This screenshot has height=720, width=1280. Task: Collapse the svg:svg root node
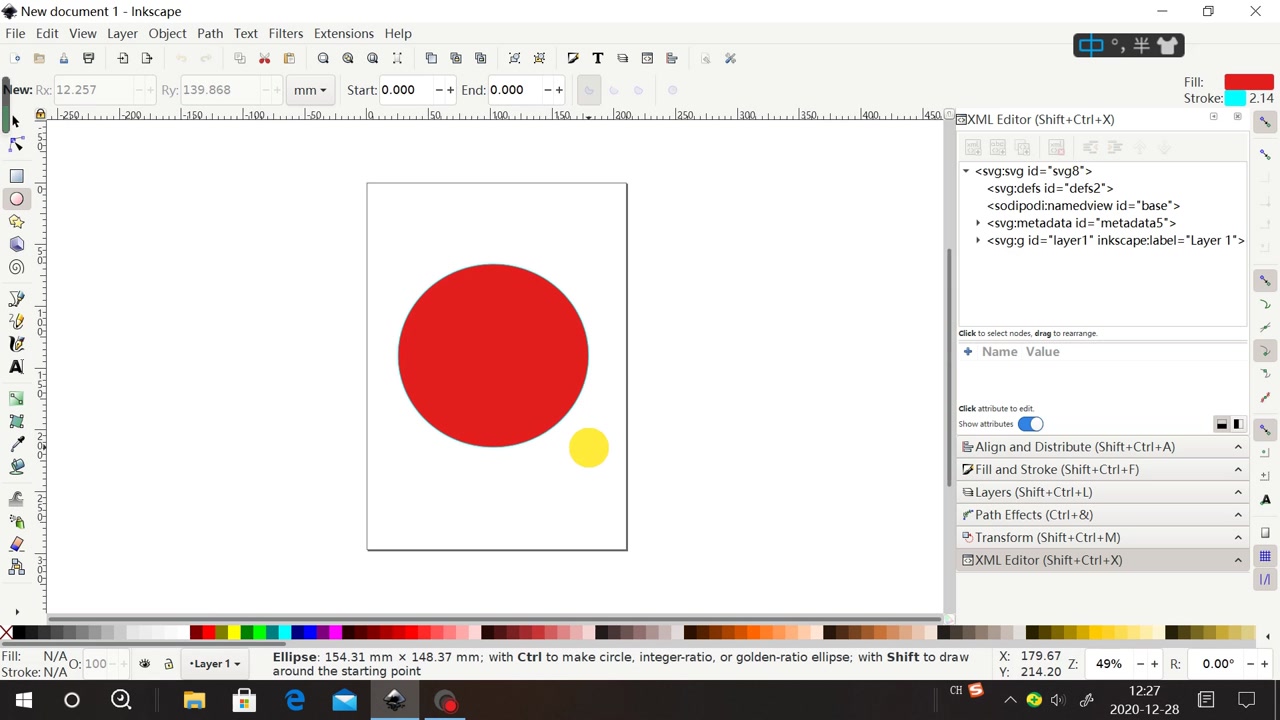point(966,171)
